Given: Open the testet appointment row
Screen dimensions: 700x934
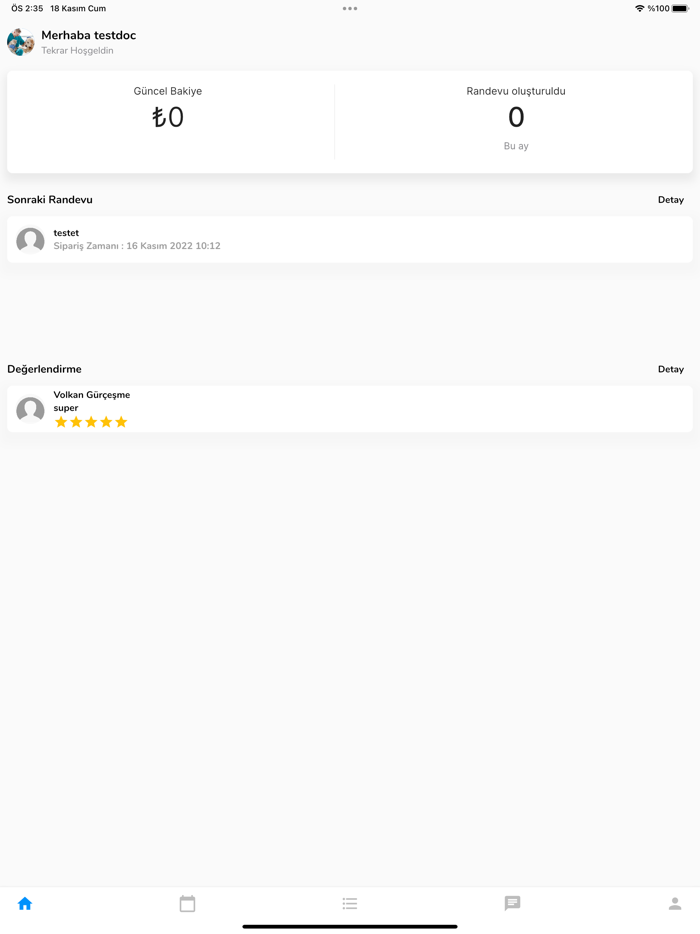Looking at the screenshot, I should pyautogui.click(x=350, y=240).
